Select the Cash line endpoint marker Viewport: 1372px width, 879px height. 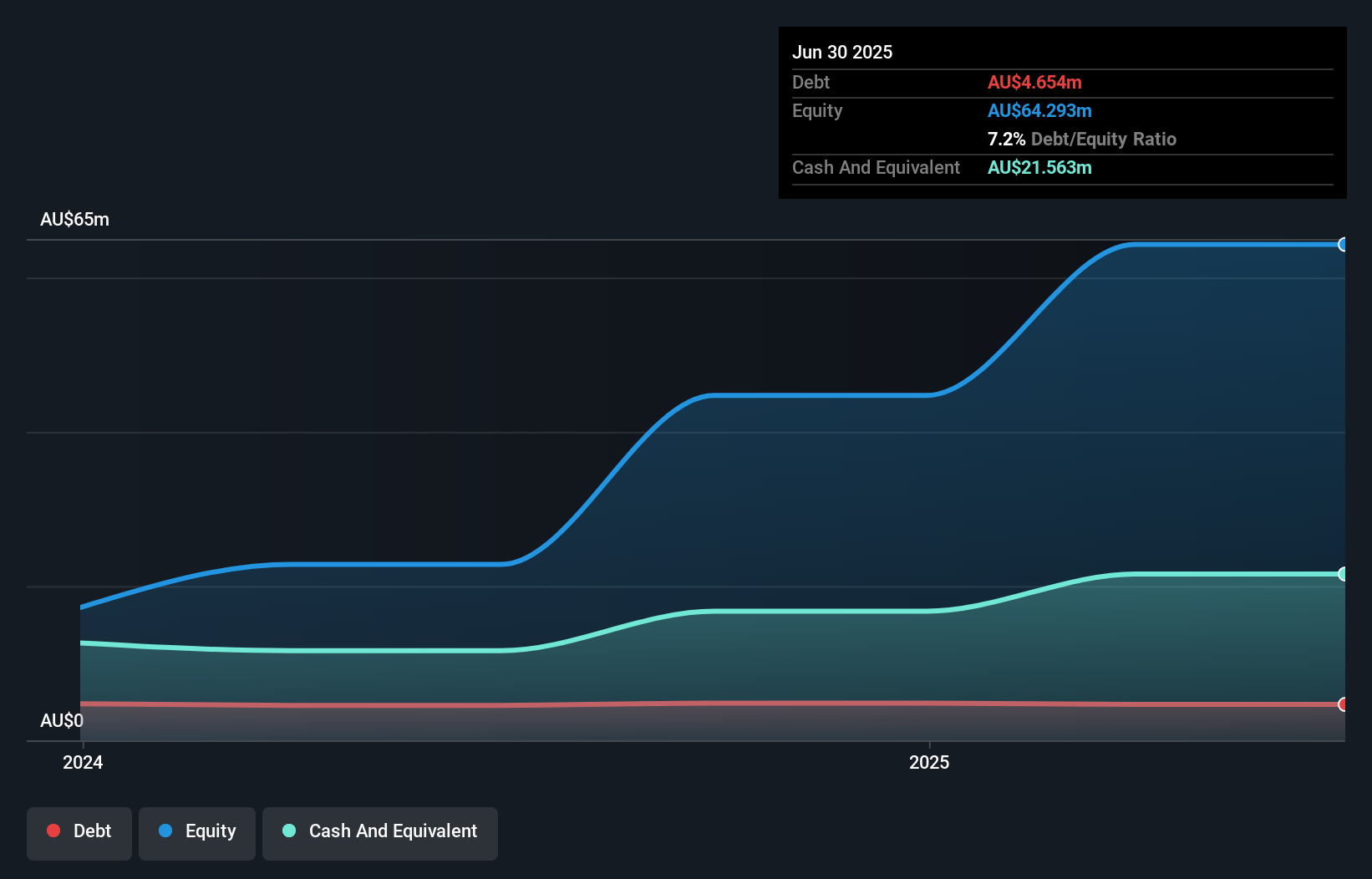[1342, 574]
